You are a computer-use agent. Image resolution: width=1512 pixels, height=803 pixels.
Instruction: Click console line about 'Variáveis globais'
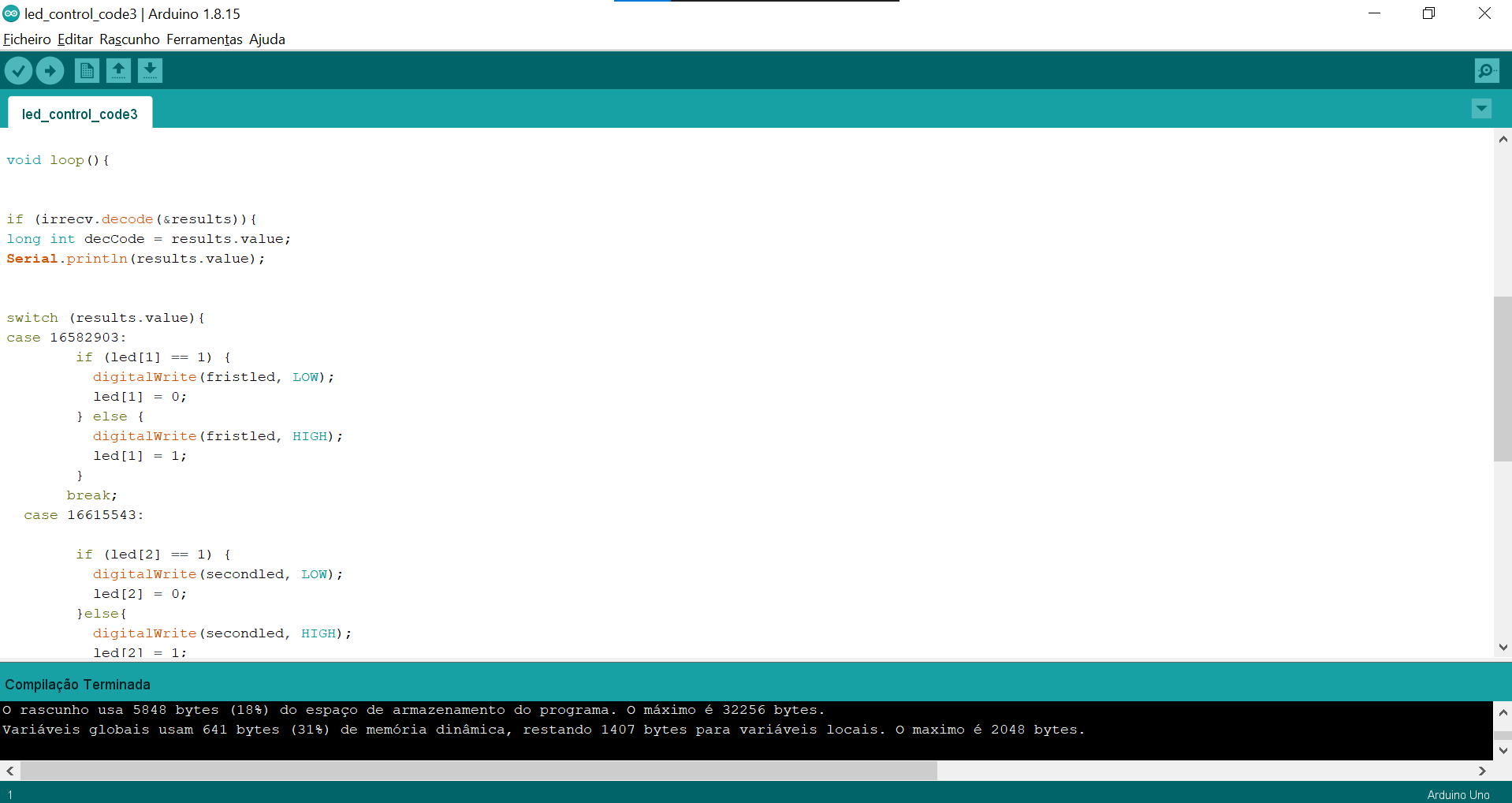[x=543, y=730]
